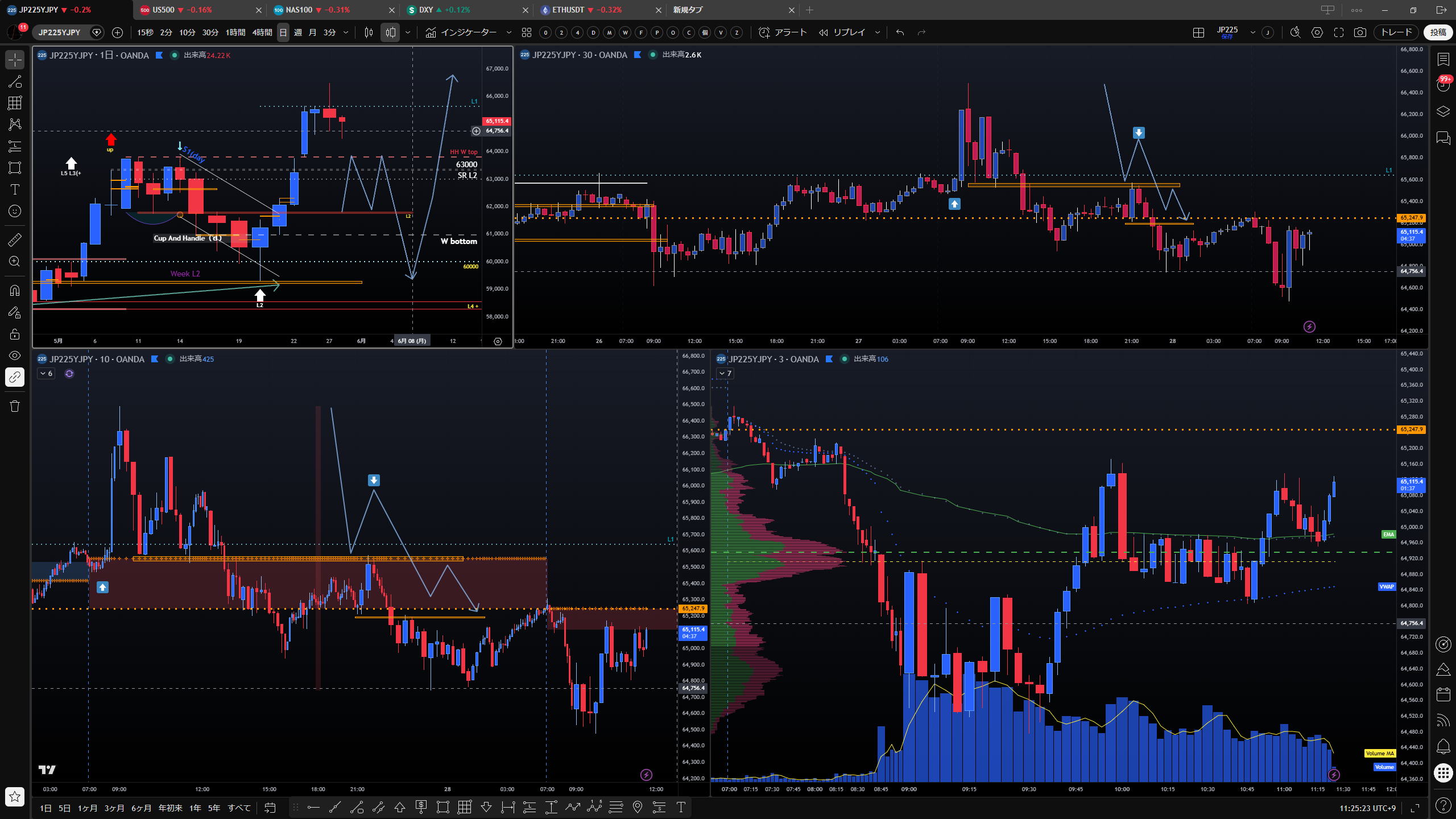Open the forecasting and measurement tools in left sidebar
This screenshot has width=1456, height=819.
tap(15, 146)
